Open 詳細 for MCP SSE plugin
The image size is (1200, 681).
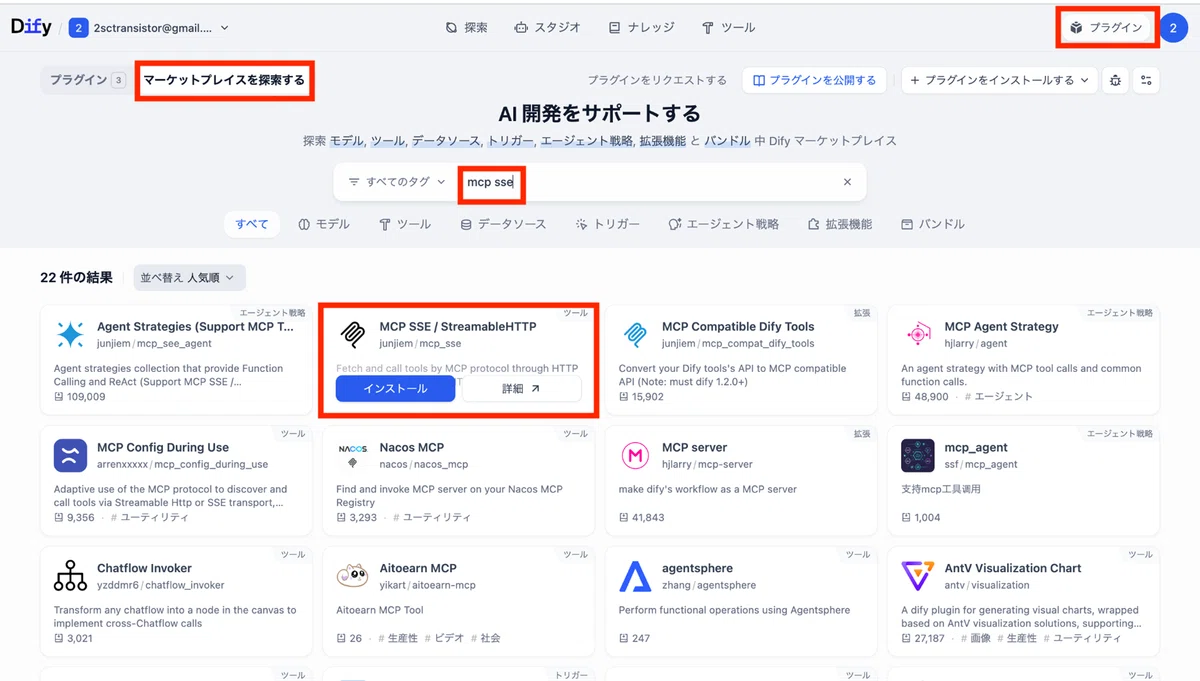(521, 389)
